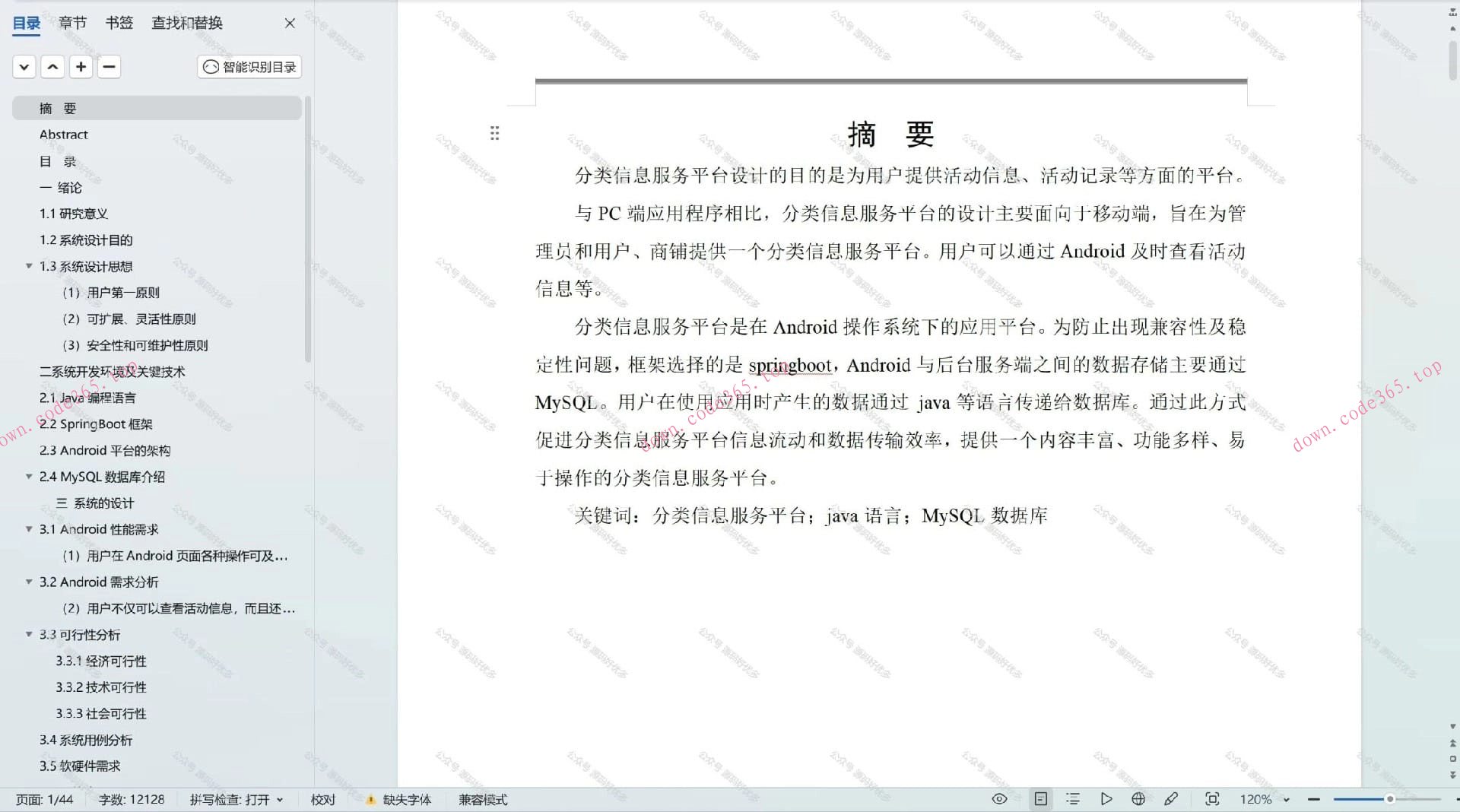Select the page layout view icon
The width and height of the screenshot is (1460, 812).
pos(1041,799)
